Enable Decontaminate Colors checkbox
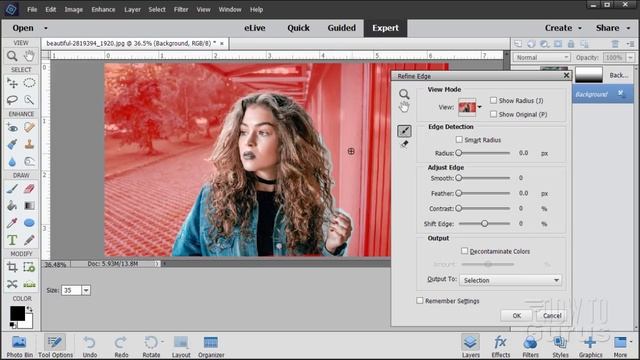 [x=464, y=251]
